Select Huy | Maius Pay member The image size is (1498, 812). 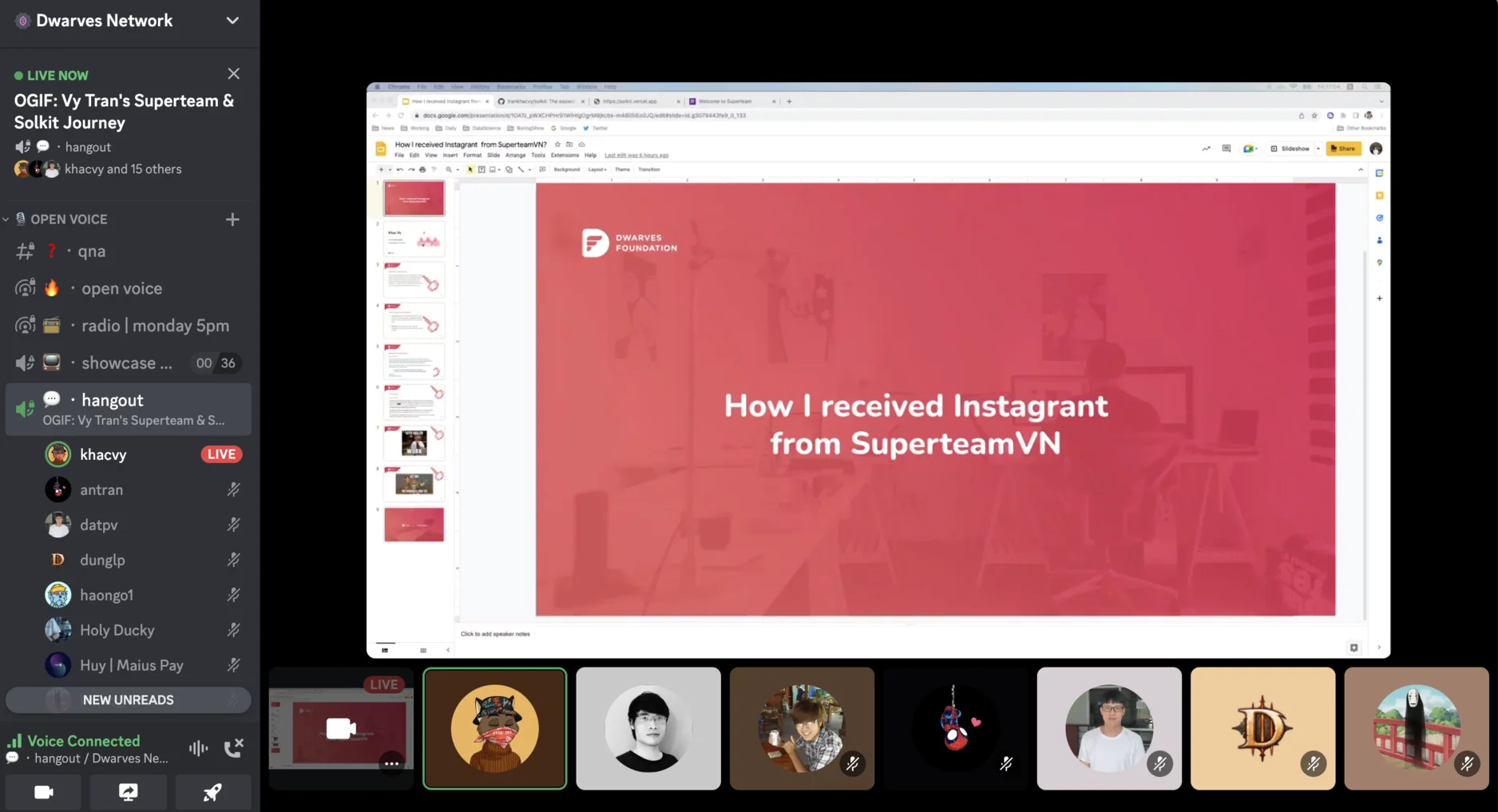point(142,665)
